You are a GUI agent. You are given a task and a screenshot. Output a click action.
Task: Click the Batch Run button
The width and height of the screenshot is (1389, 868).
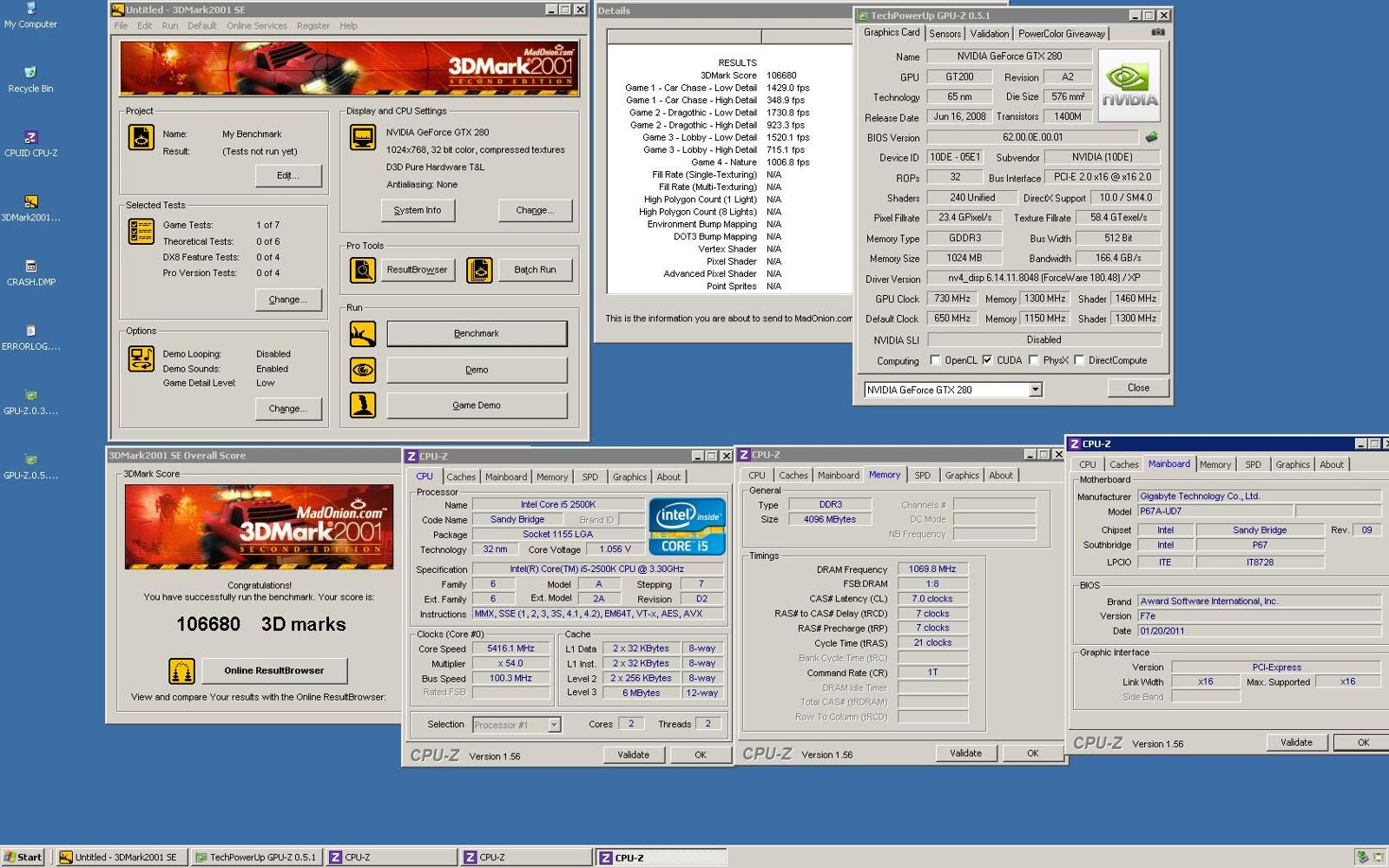pos(535,270)
